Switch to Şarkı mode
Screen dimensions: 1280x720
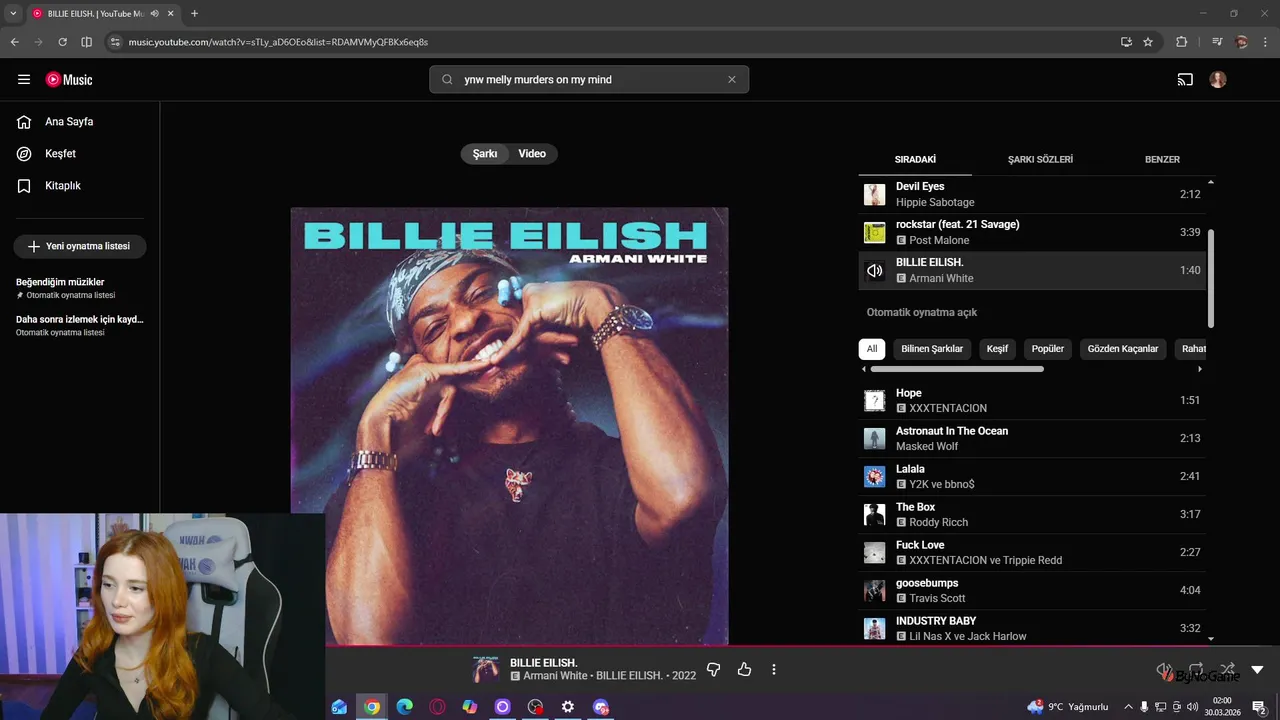pyautogui.click(x=485, y=154)
